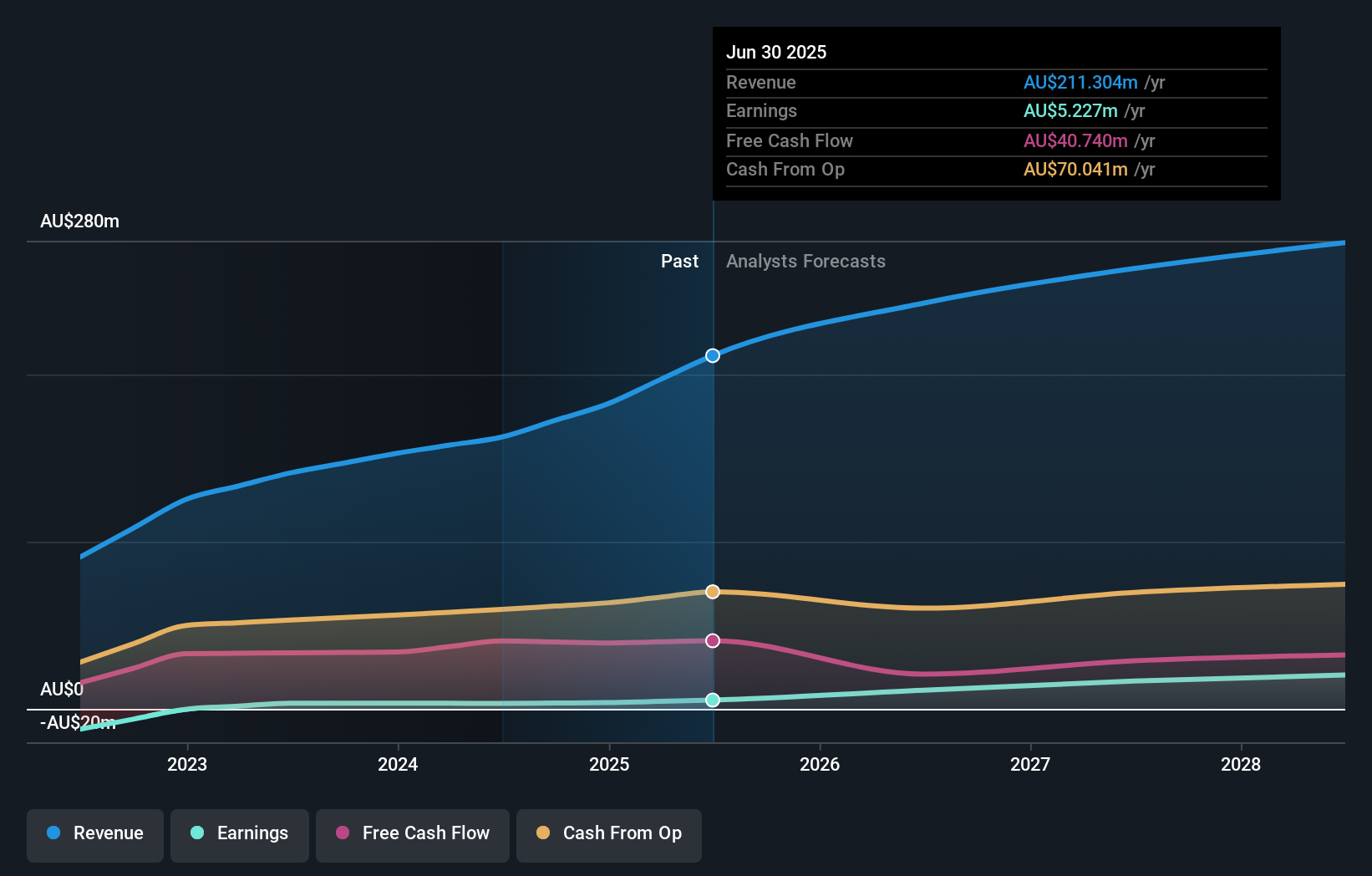This screenshot has height=876, width=1372.
Task: Toggle the Earnings series visibility
Action: (x=239, y=833)
